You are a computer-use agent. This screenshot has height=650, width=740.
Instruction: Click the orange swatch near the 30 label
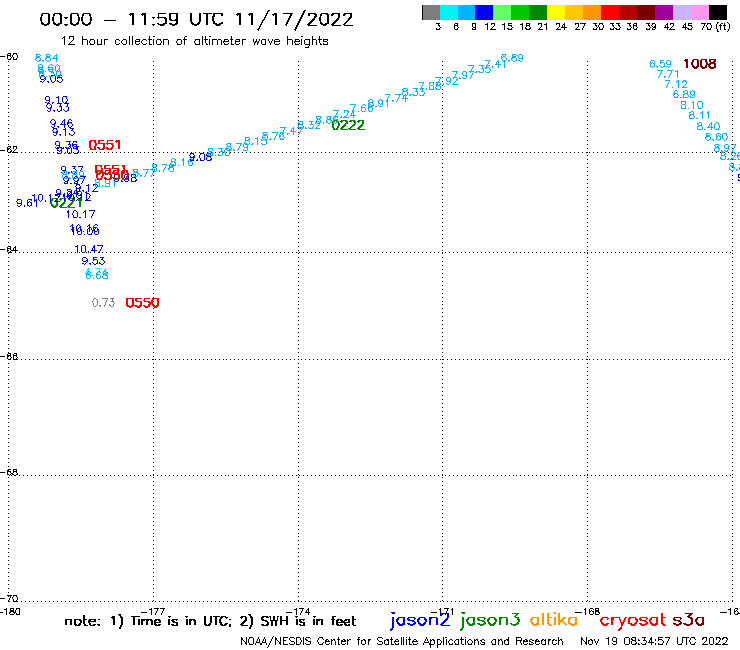click(x=592, y=12)
